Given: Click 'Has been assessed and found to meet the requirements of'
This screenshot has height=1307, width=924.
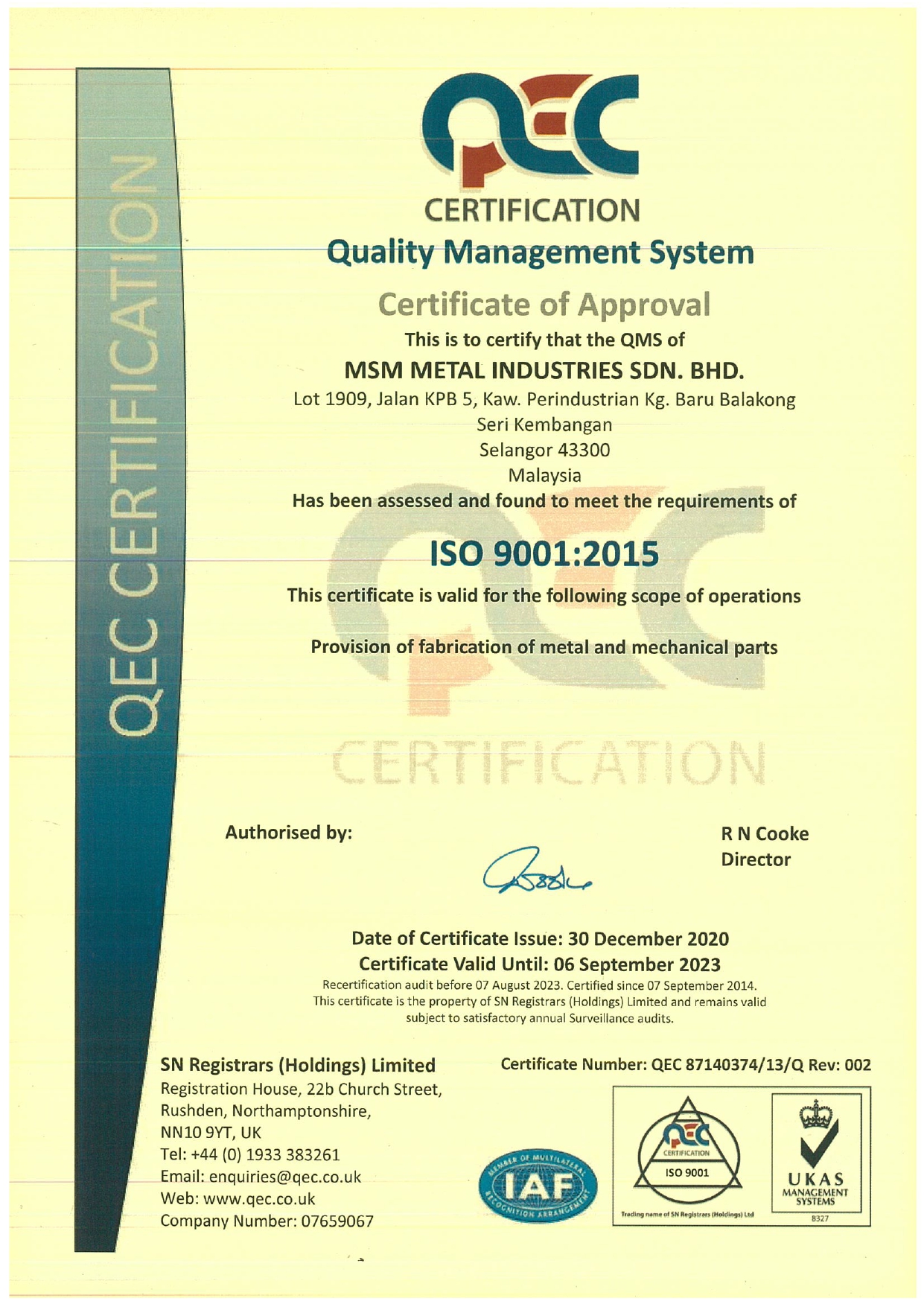Looking at the screenshot, I should pyautogui.click(x=544, y=501).
